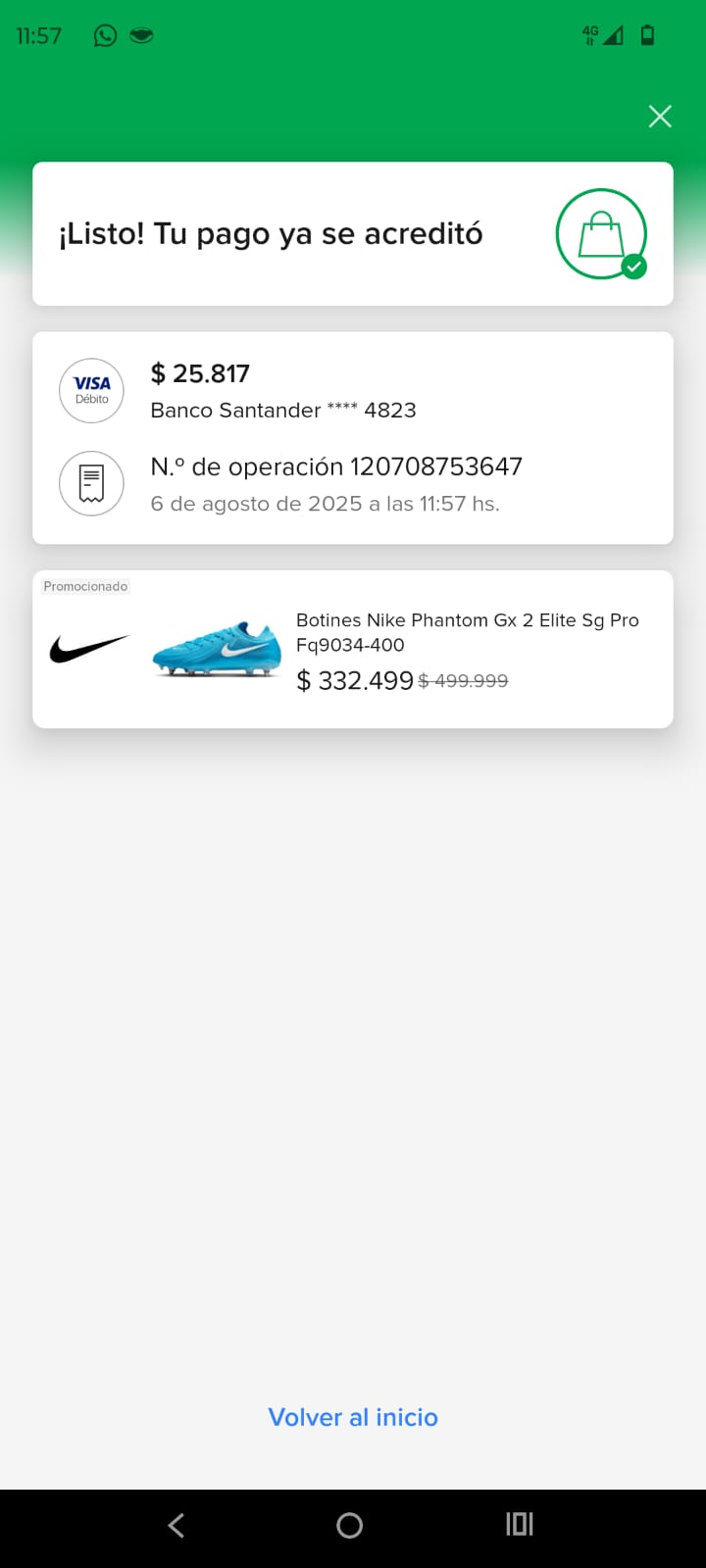
Task: Tap the shopping bag success icon
Action: pos(601,234)
